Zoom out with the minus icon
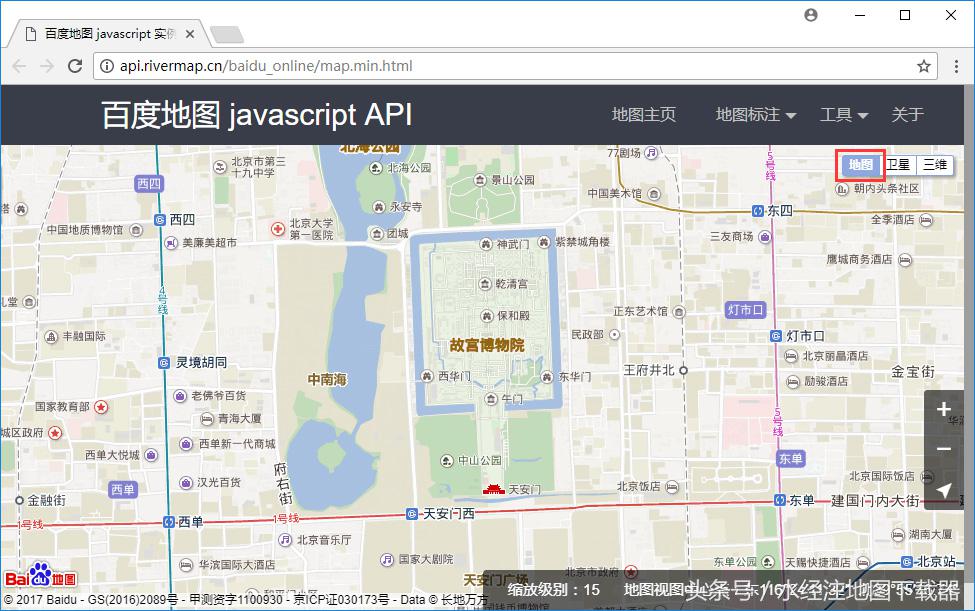 [x=944, y=449]
